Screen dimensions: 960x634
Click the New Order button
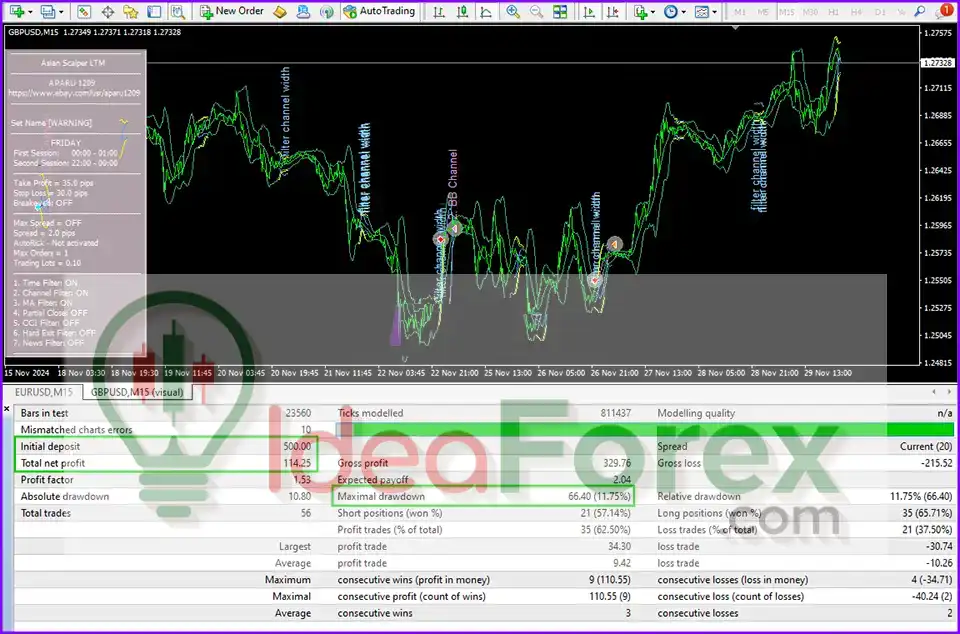coord(232,11)
